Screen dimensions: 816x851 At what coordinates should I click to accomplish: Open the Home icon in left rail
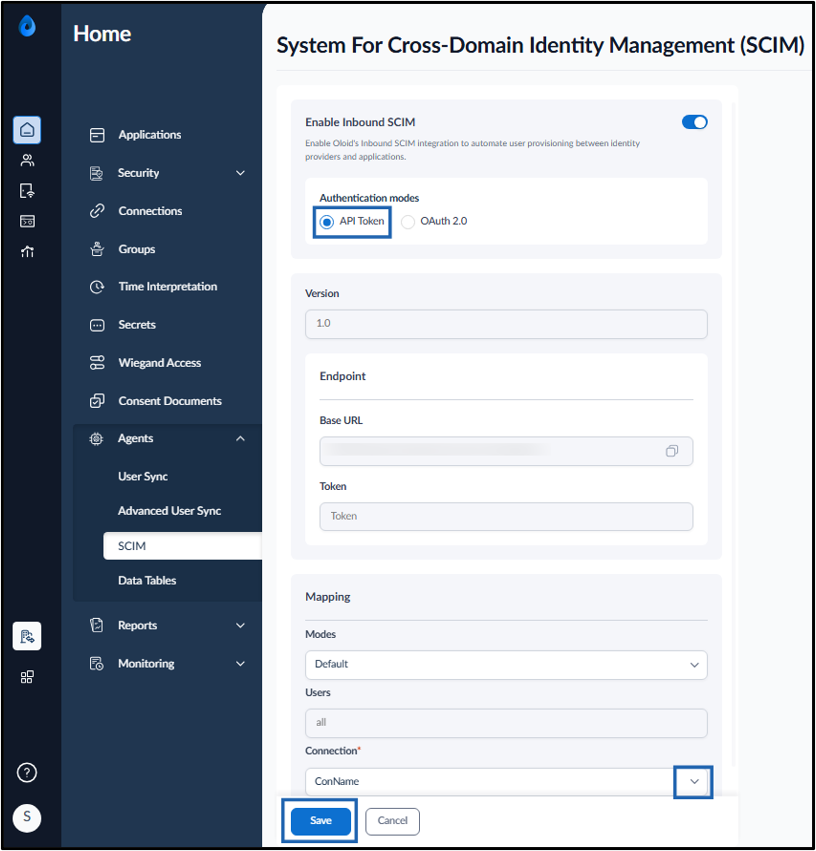tap(27, 130)
